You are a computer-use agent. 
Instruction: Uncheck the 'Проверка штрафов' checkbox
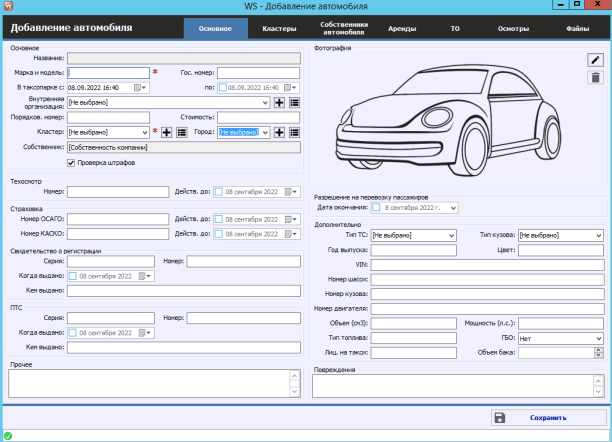(71, 162)
